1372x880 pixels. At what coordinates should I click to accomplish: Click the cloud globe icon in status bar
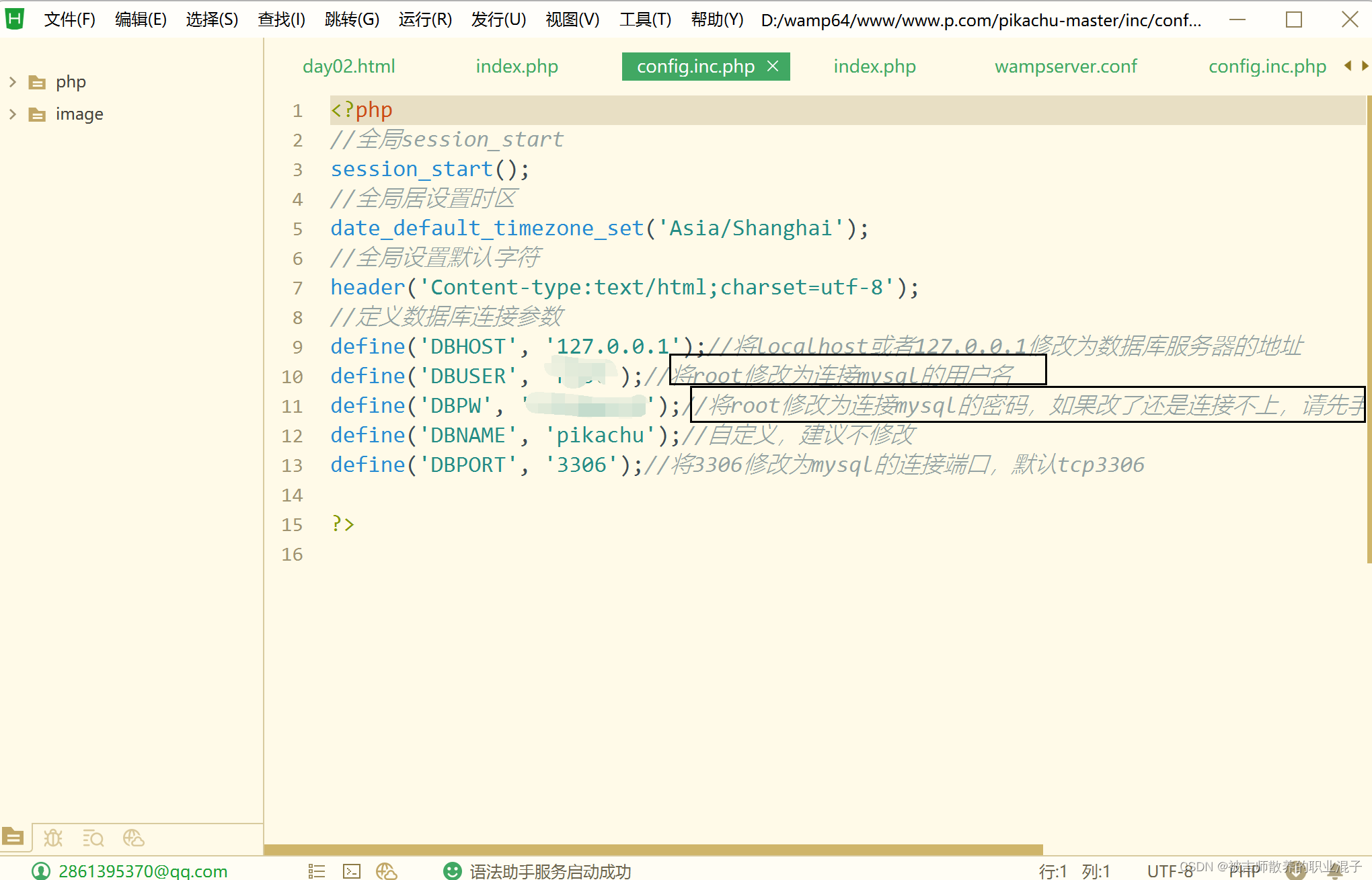click(387, 871)
